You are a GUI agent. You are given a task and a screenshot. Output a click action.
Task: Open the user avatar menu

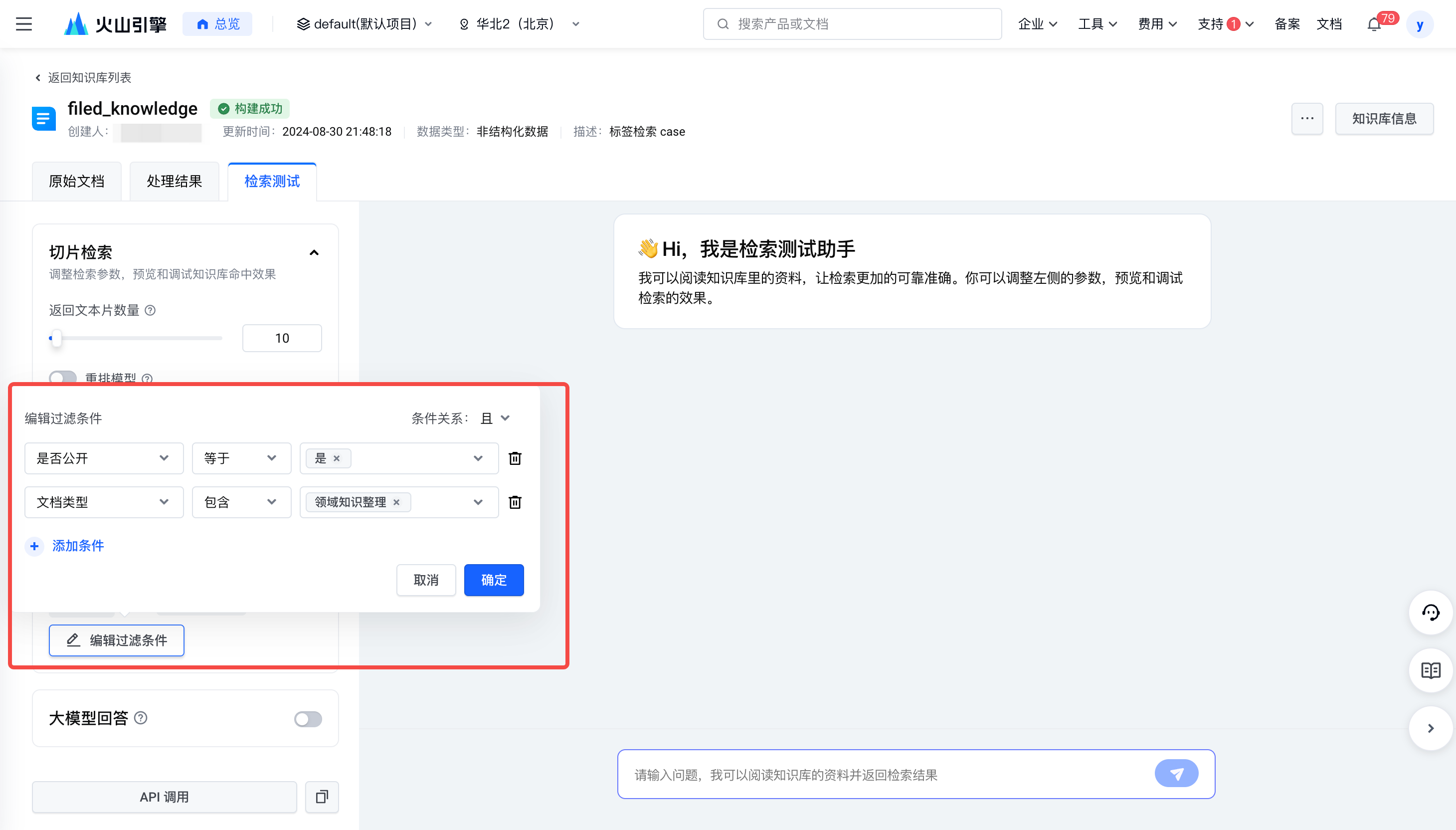[1420, 24]
